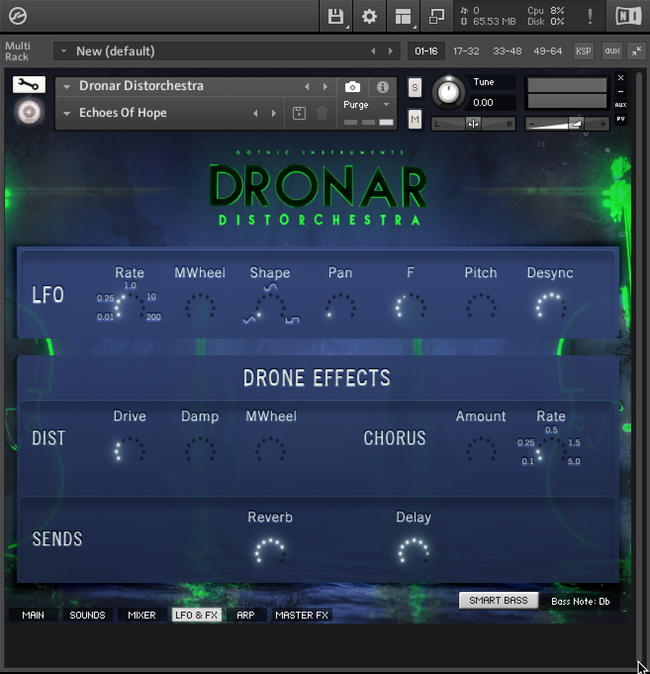650x674 pixels.
Task: Select next multi rack preset arrow
Action: [x=390, y=51]
